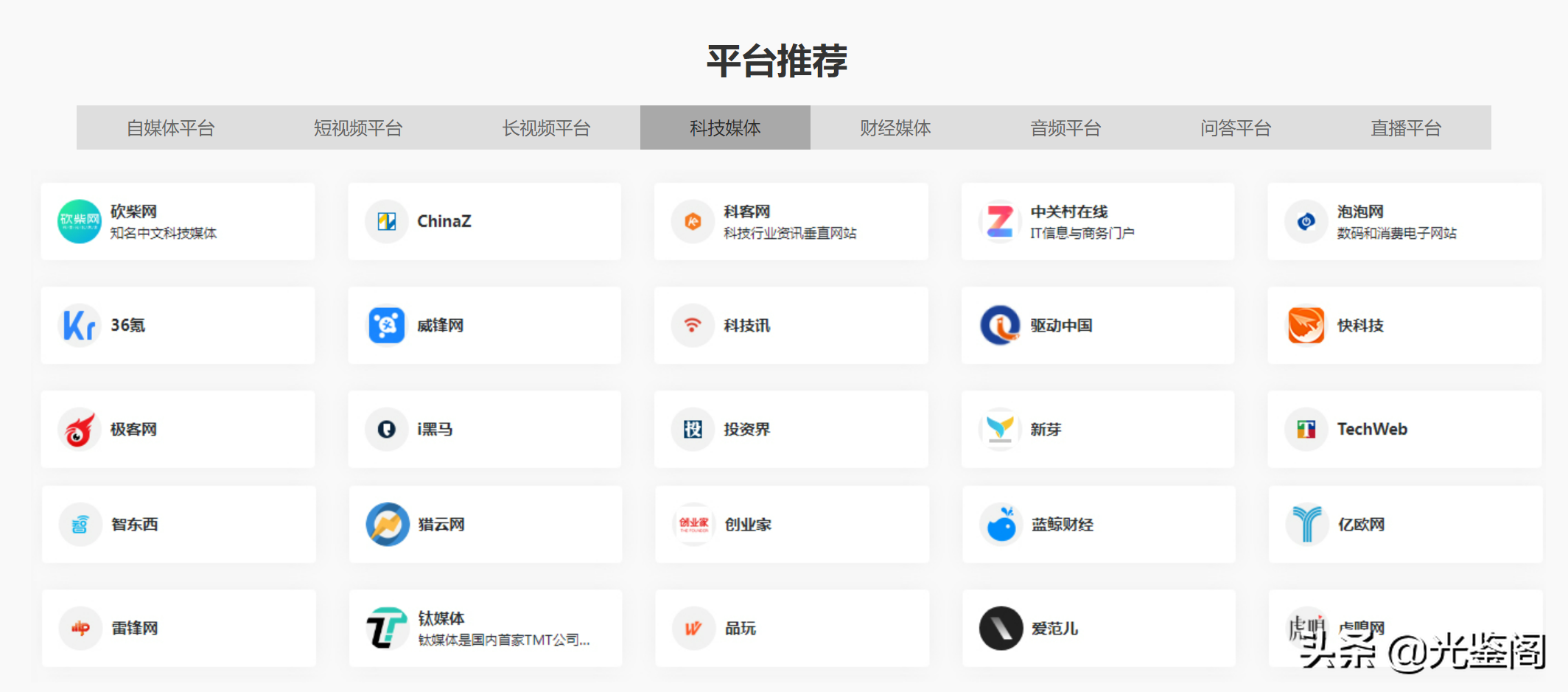The width and height of the screenshot is (1568, 692).
Task: Click the 新芽 sprout logo icon
Action: pos(999,429)
